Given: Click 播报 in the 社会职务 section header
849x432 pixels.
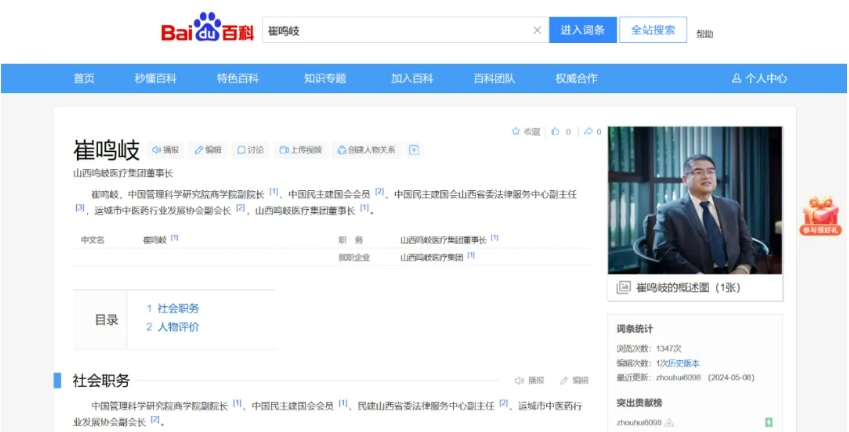Looking at the screenshot, I should point(530,381).
